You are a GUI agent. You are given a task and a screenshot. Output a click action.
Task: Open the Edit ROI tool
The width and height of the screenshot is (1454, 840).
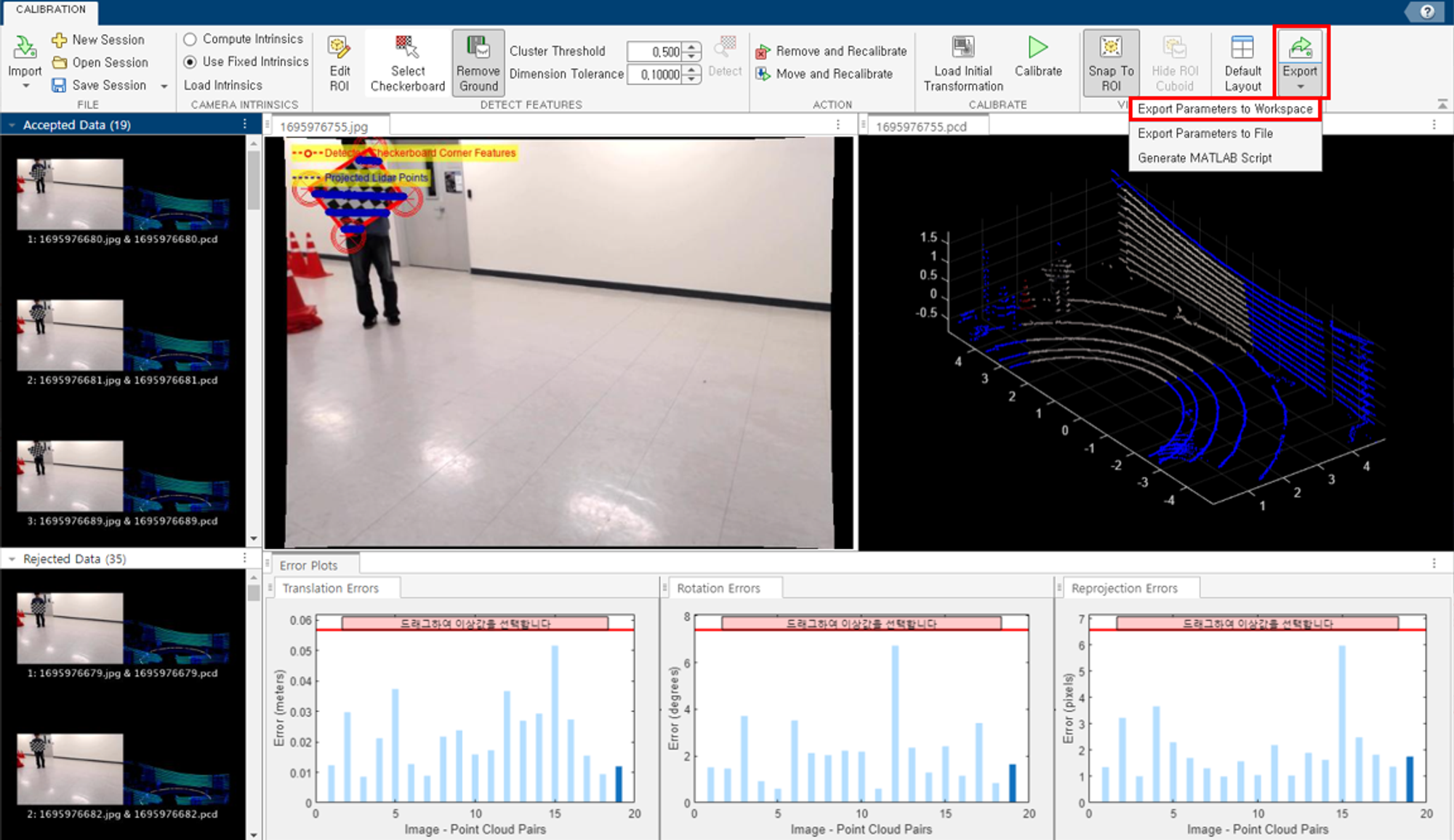coord(339,49)
